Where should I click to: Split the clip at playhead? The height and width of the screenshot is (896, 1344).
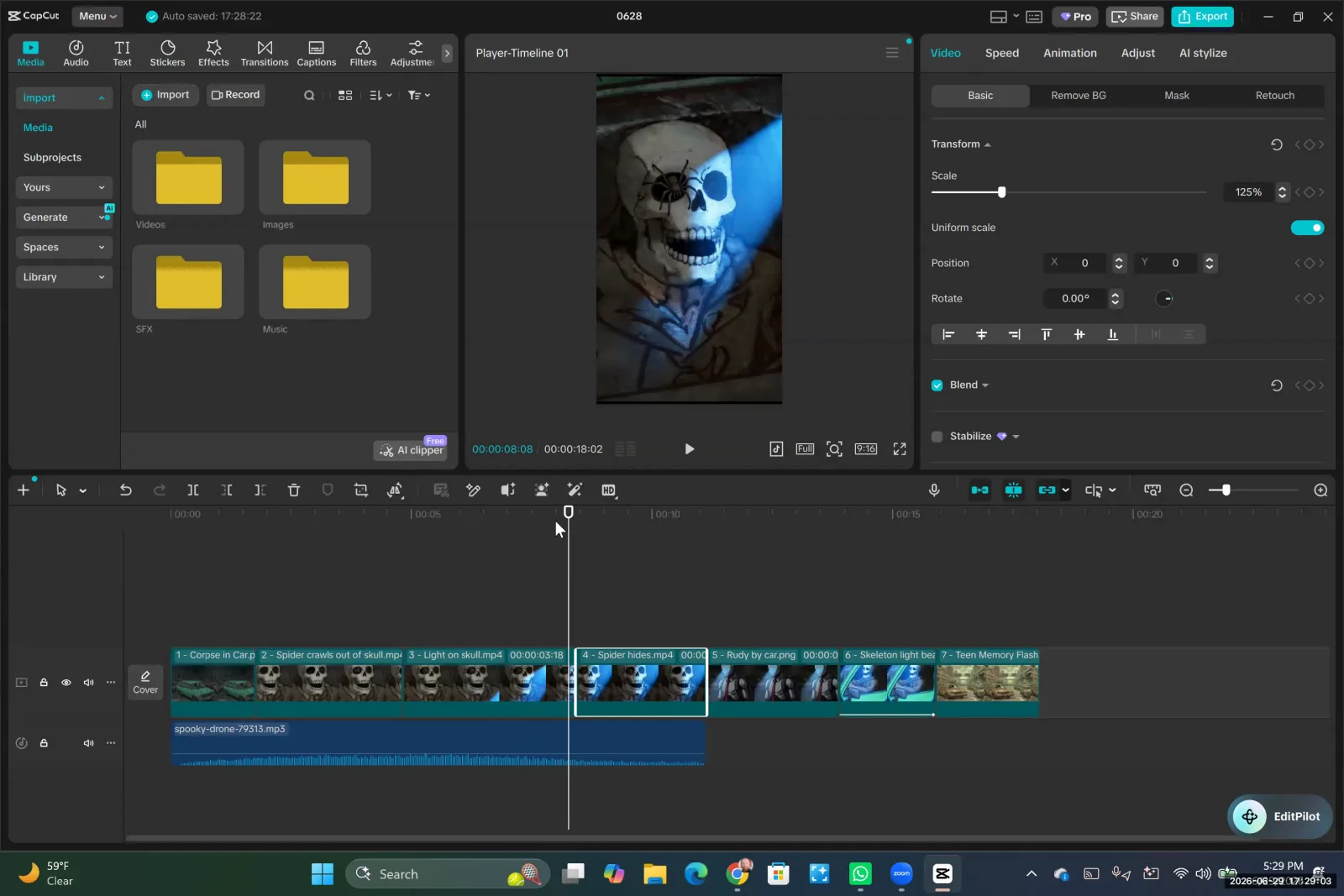tap(192, 490)
